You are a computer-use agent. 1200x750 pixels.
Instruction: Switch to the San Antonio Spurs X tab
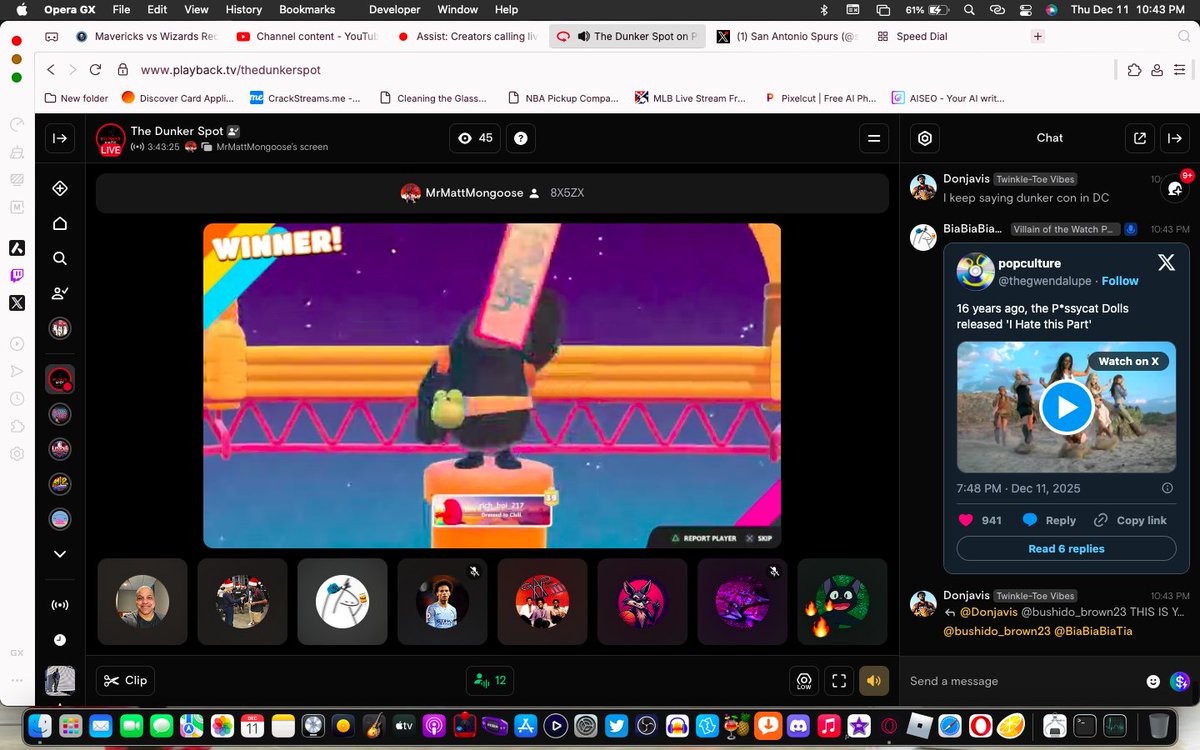[788, 36]
